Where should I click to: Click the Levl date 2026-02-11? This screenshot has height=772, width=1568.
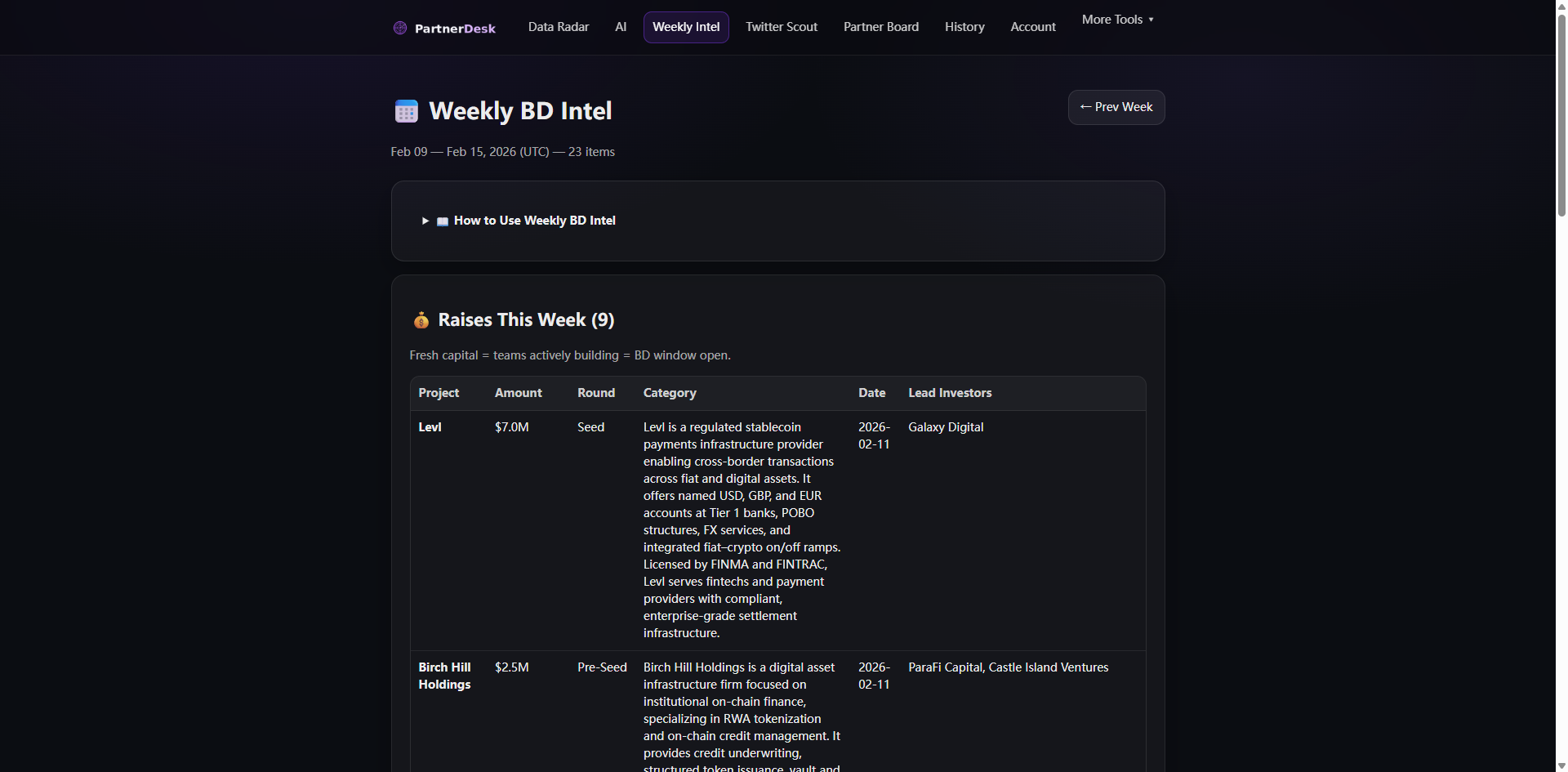(874, 435)
